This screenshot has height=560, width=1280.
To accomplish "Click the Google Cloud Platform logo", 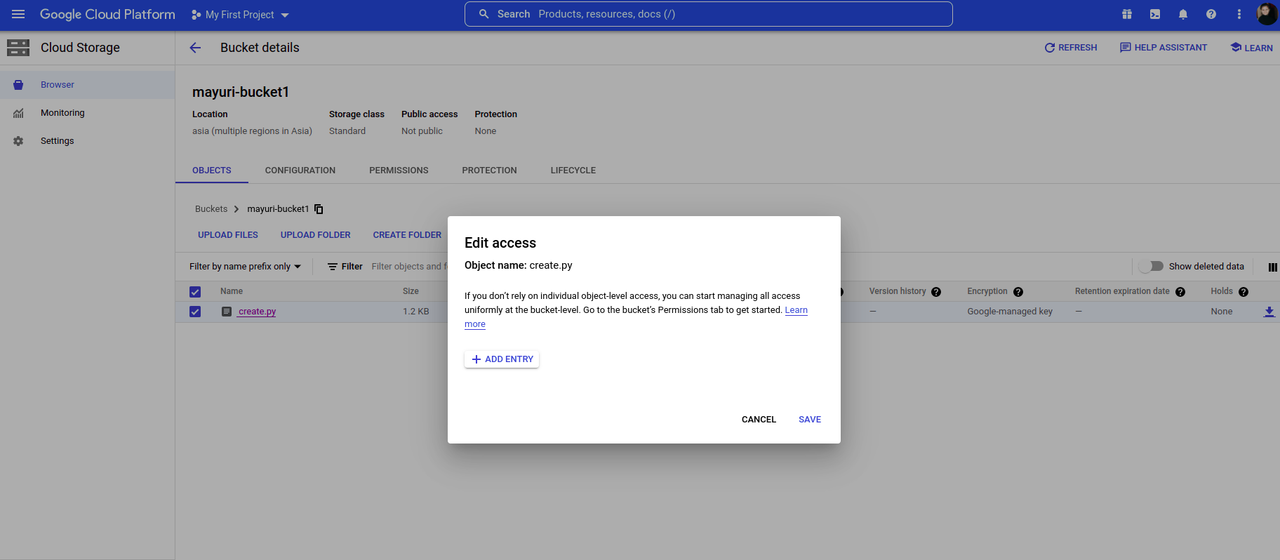I will (107, 15).
